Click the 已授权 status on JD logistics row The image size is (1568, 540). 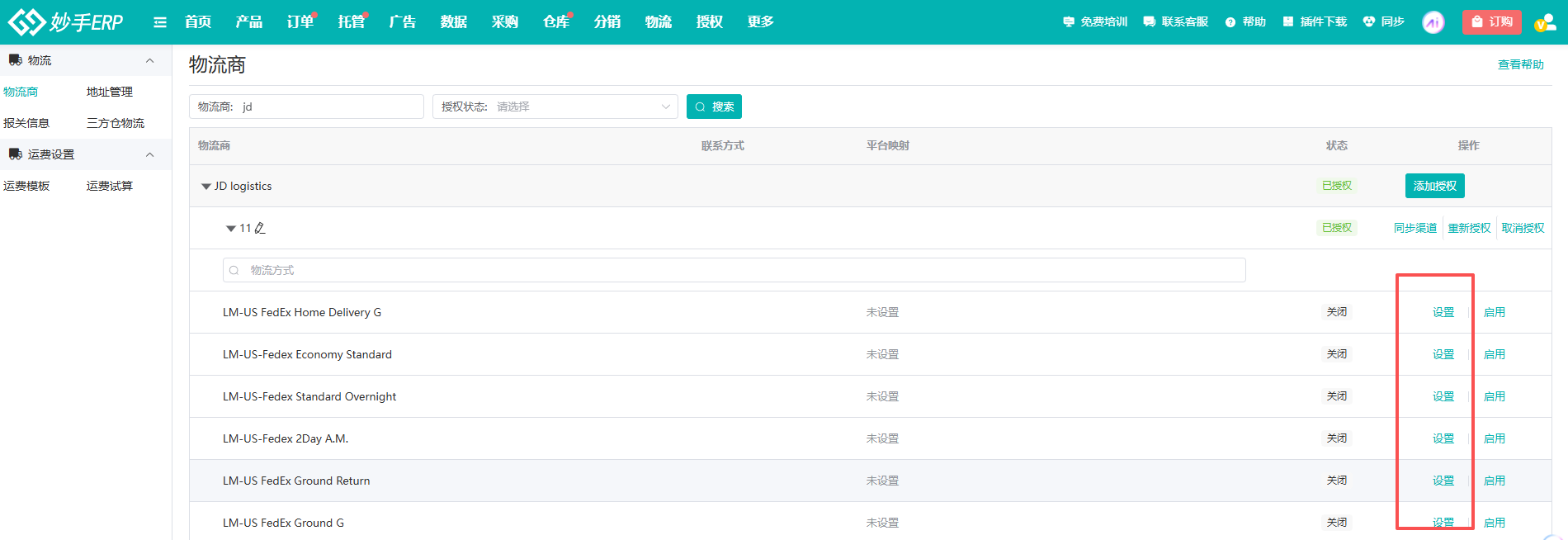pyautogui.click(x=1337, y=186)
